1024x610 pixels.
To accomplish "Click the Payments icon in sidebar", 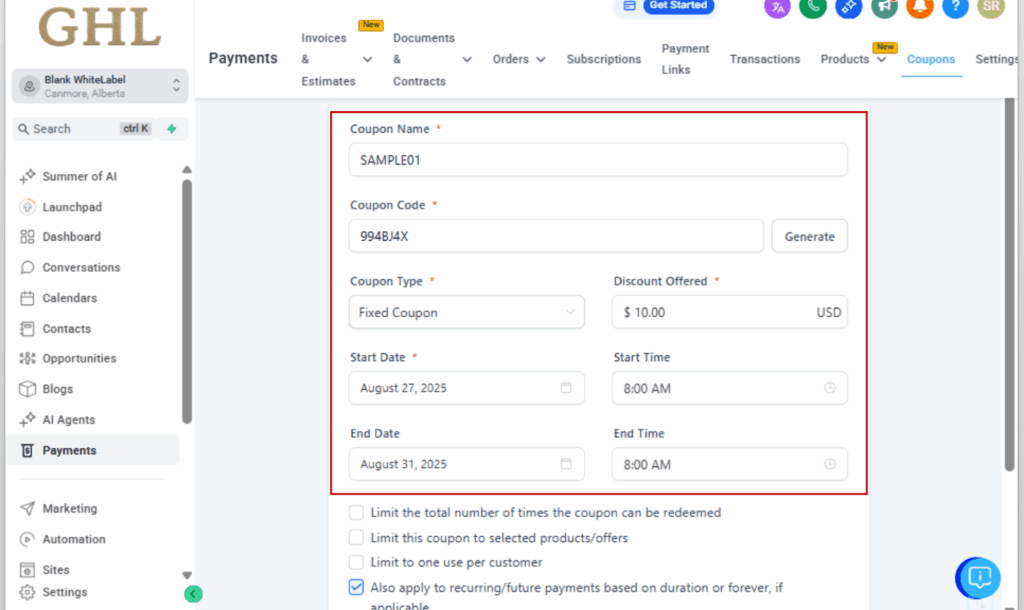I will (x=27, y=451).
